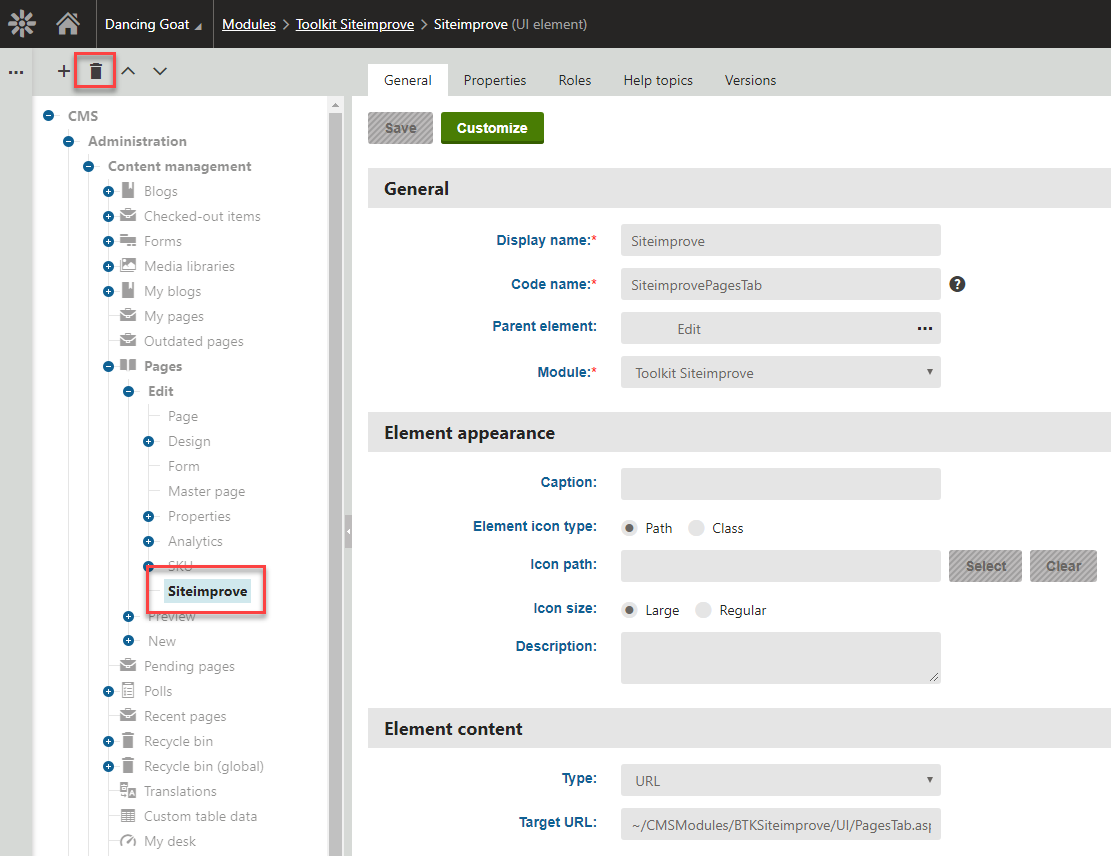Click the tree panel vertical scrollbar
Viewport: 1111px width, 856px height.
[335, 482]
